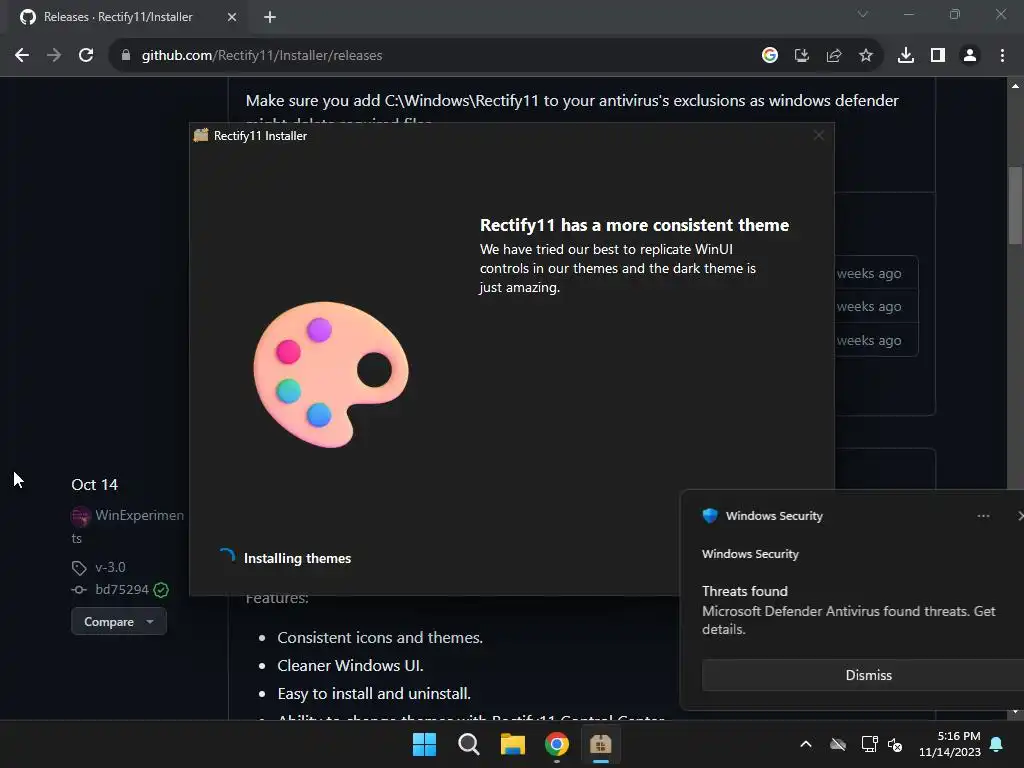Click the Installing themes status text
Viewport: 1024px width, 768px height.
click(x=297, y=558)
